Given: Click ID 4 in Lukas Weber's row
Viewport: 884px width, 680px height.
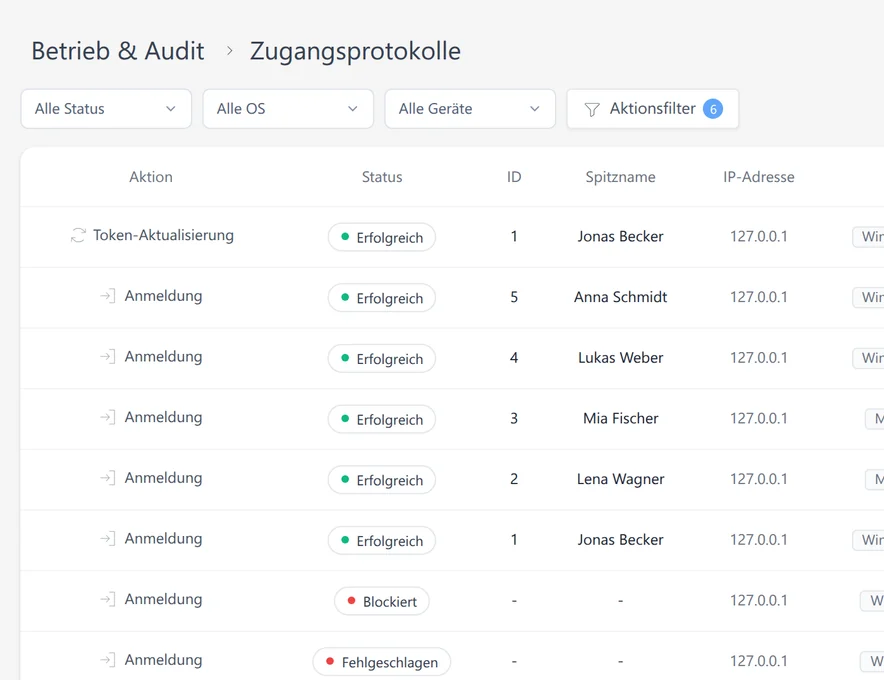Looking at the screenshot, I should 514,357.
